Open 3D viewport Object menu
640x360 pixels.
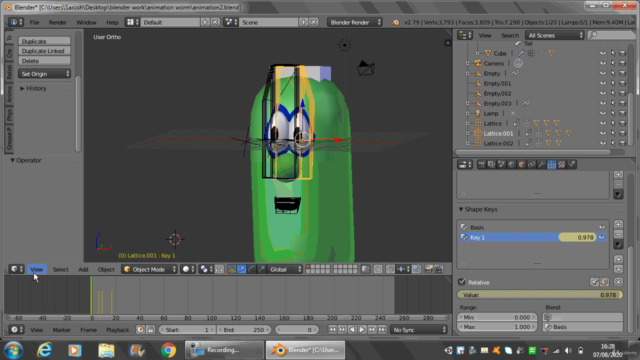[x=106, y=269]
